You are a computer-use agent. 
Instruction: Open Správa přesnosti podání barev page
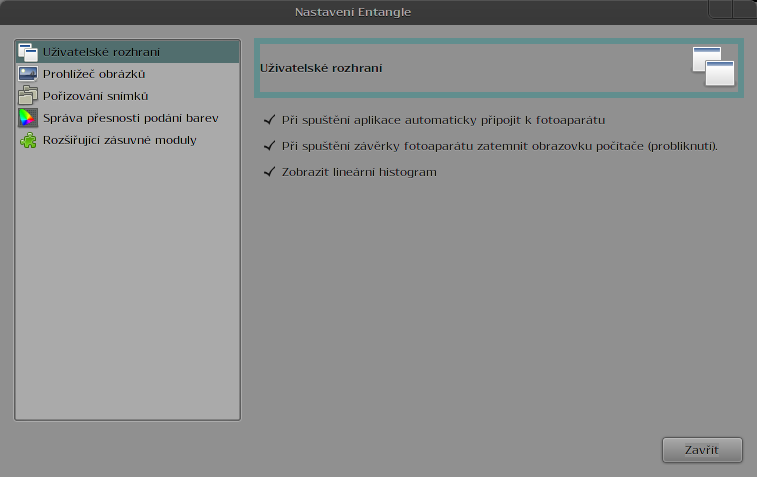click(x=127, y=118)
